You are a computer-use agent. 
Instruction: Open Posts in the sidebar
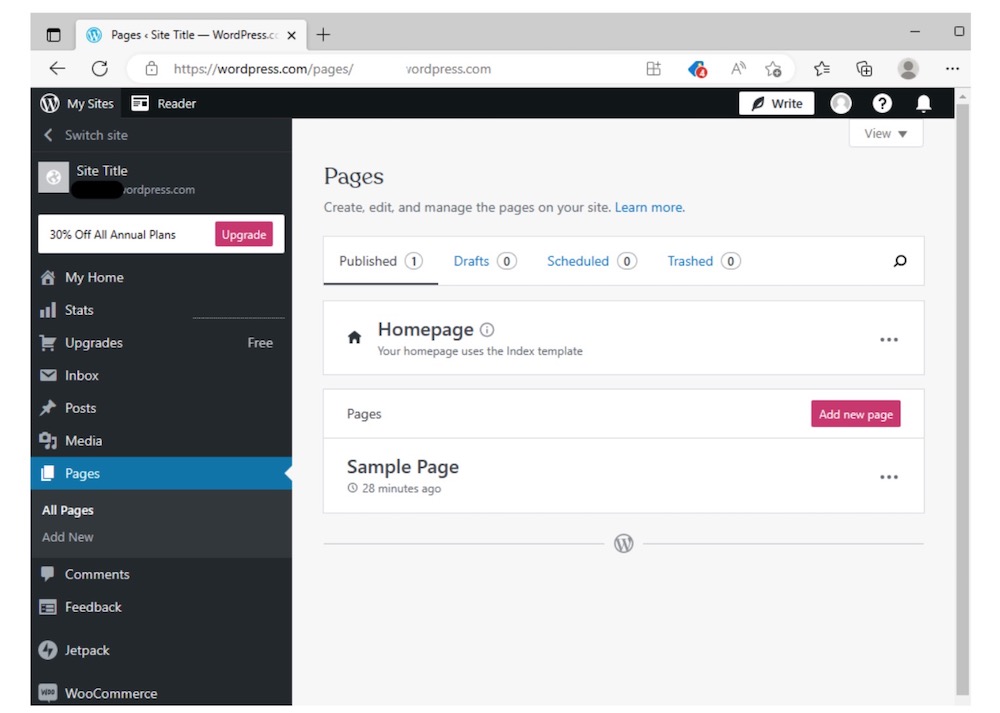pyautogui.click(x=161, y=408)
